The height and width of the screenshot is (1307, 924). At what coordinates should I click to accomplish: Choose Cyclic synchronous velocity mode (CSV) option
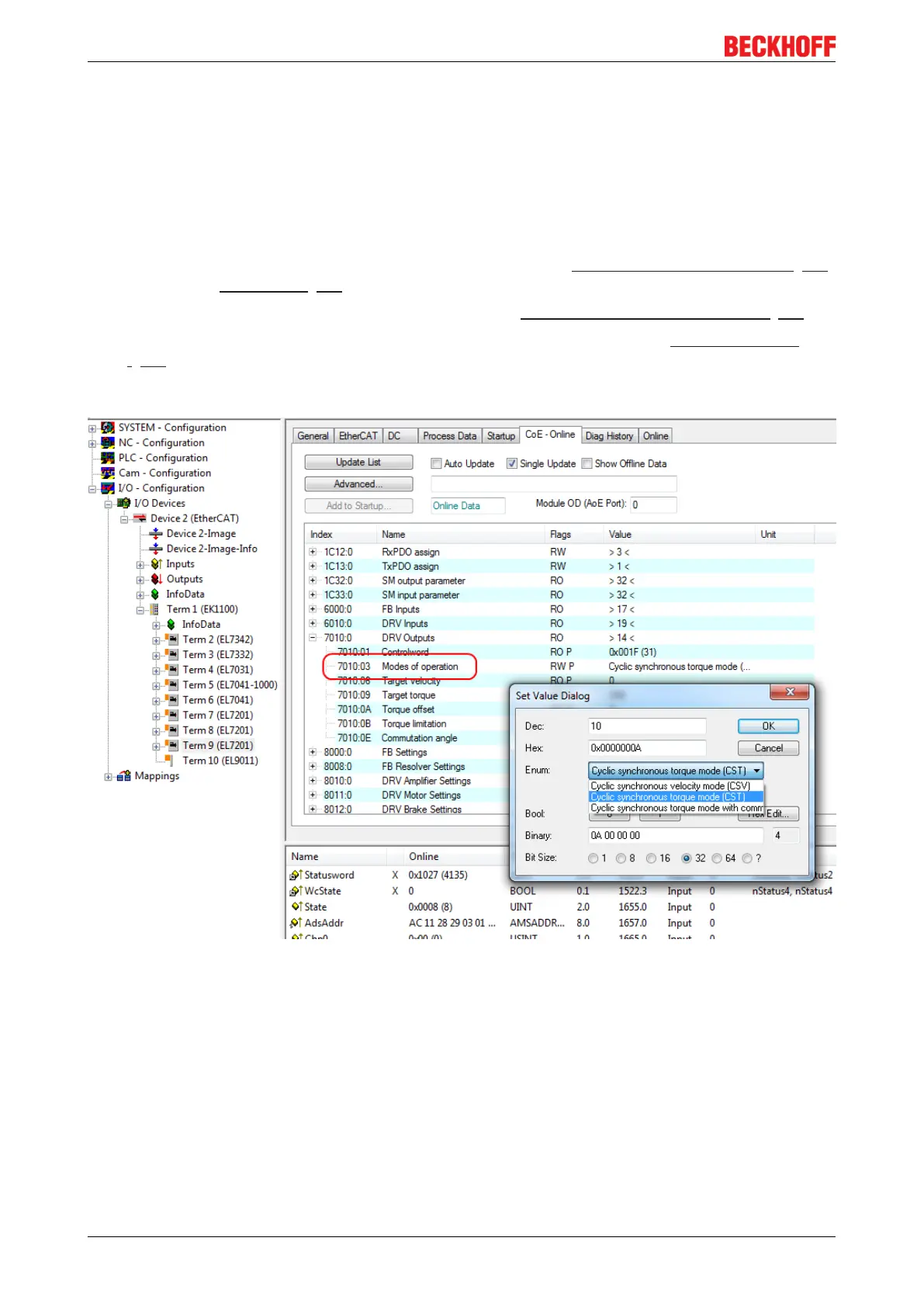coord(676,786)
